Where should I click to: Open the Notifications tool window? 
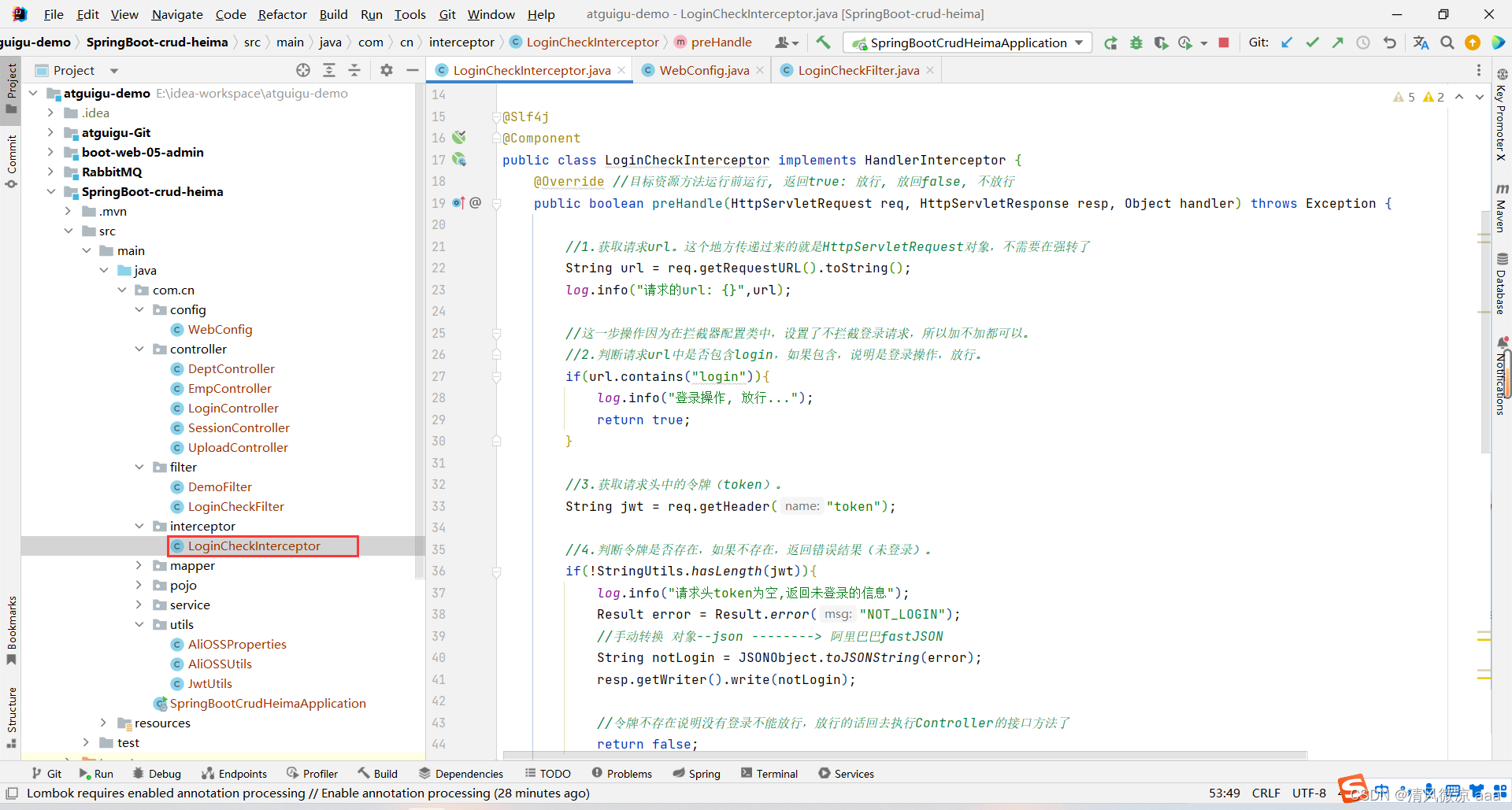pyautogui.click(x=1502, y=376)
